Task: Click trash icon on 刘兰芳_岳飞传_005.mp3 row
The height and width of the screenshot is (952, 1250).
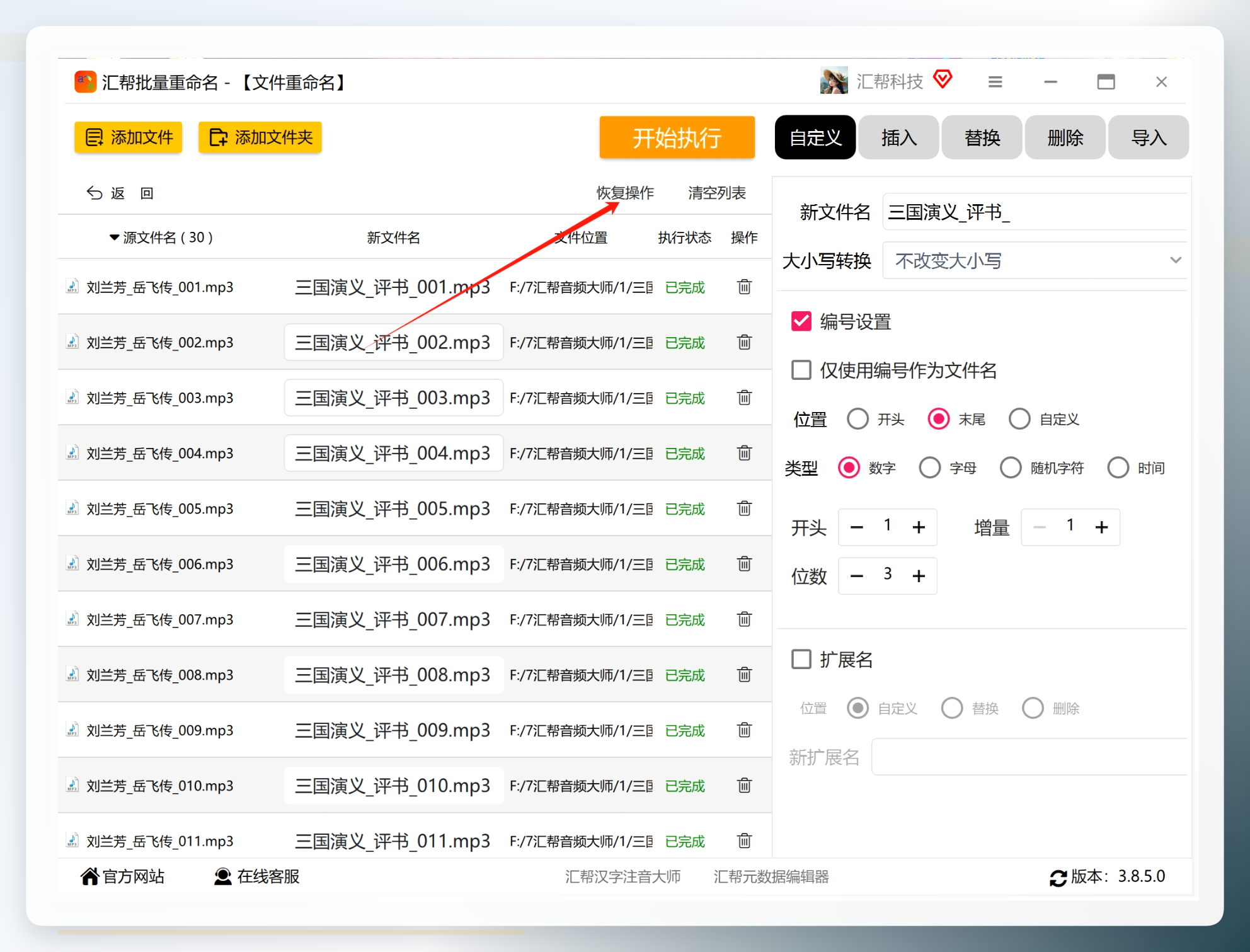Action: pos(744,509)
